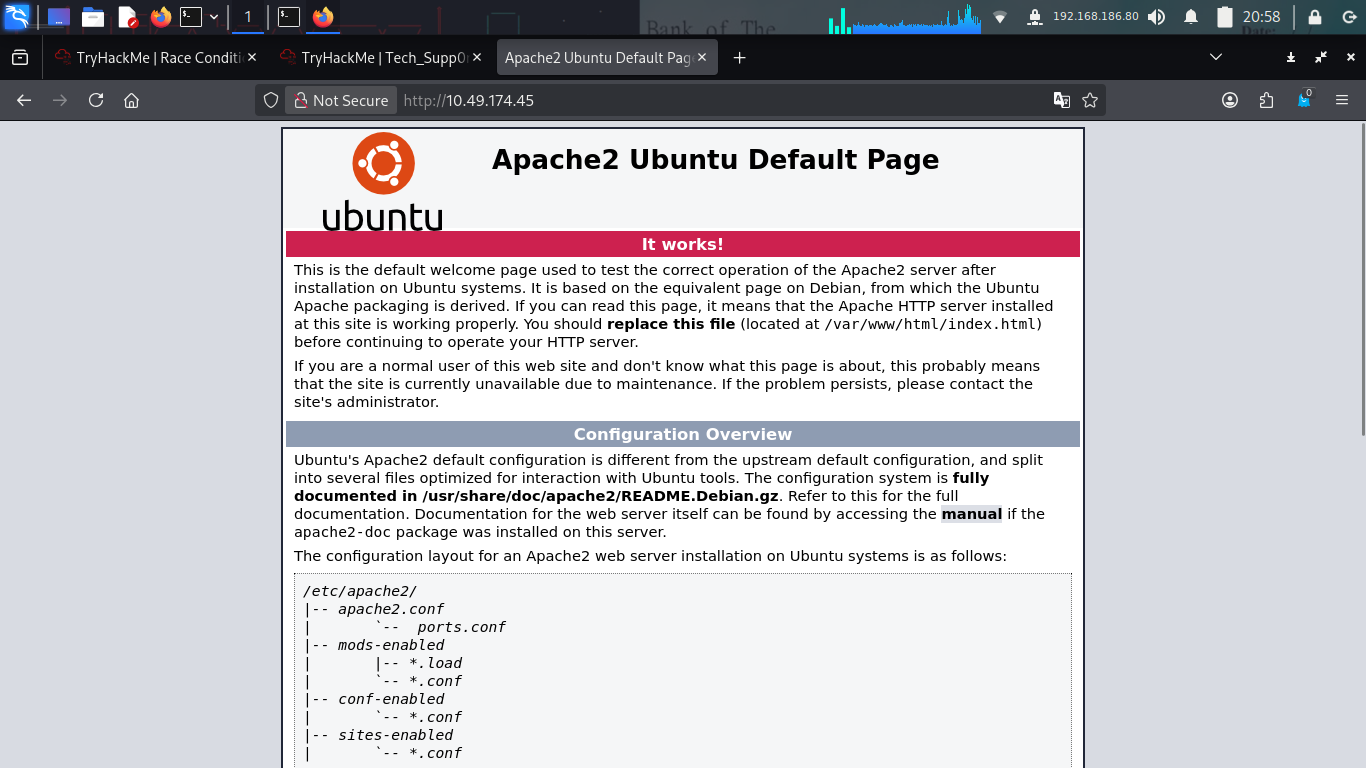Open the translate page icon
The height and width of the screenshot is (768, 1366).
pos(1062,100)
